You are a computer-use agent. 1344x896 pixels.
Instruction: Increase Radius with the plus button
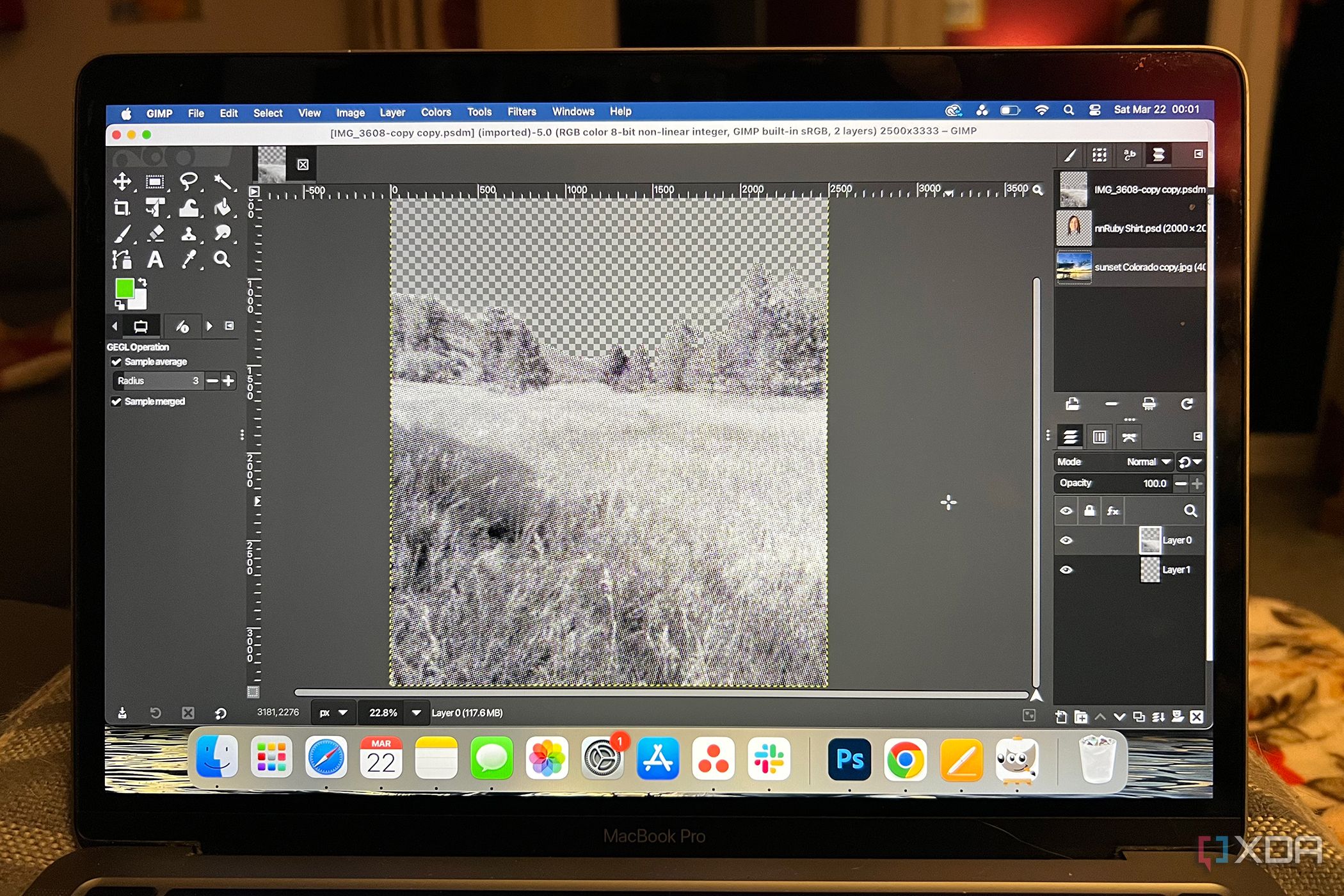click(x=228, y=381)
